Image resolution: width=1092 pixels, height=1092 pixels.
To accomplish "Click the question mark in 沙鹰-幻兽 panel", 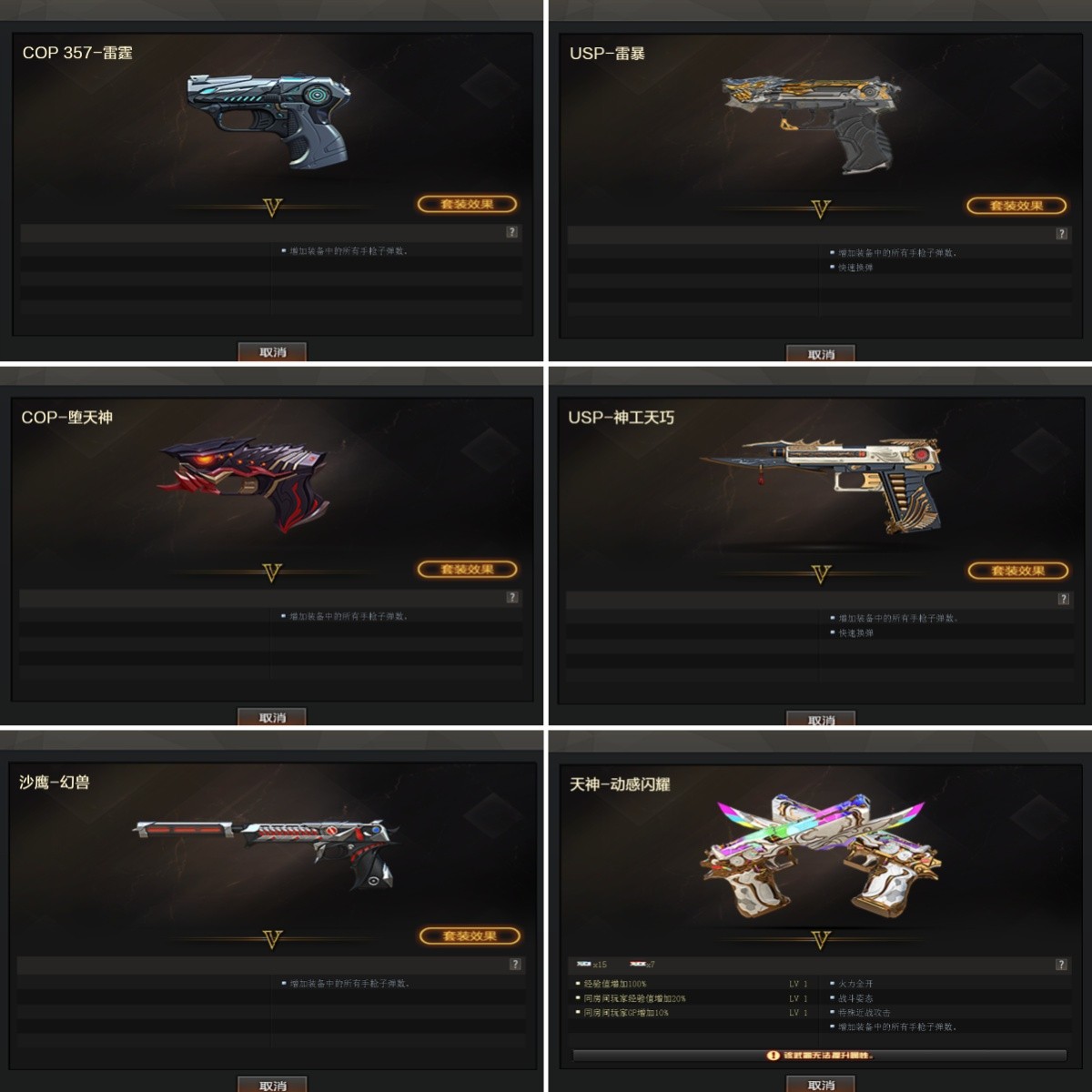I will point(515,964).
